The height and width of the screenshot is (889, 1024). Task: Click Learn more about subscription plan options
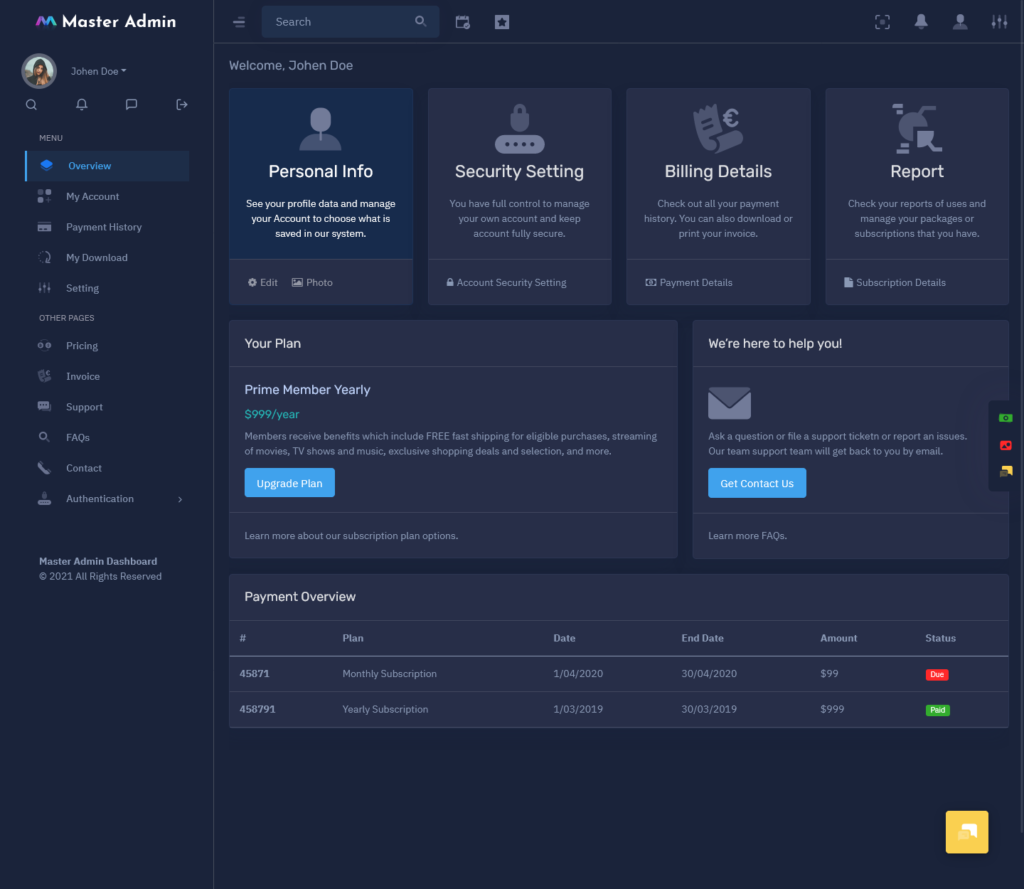pyautogui.click(x=351, y=536)
